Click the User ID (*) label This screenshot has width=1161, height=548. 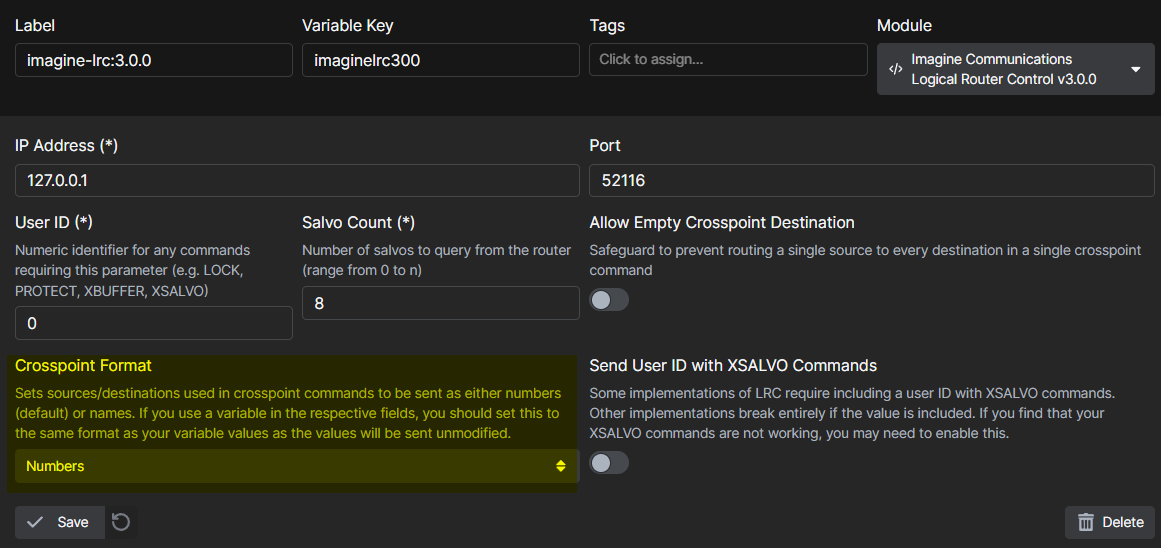pos(53,222)
